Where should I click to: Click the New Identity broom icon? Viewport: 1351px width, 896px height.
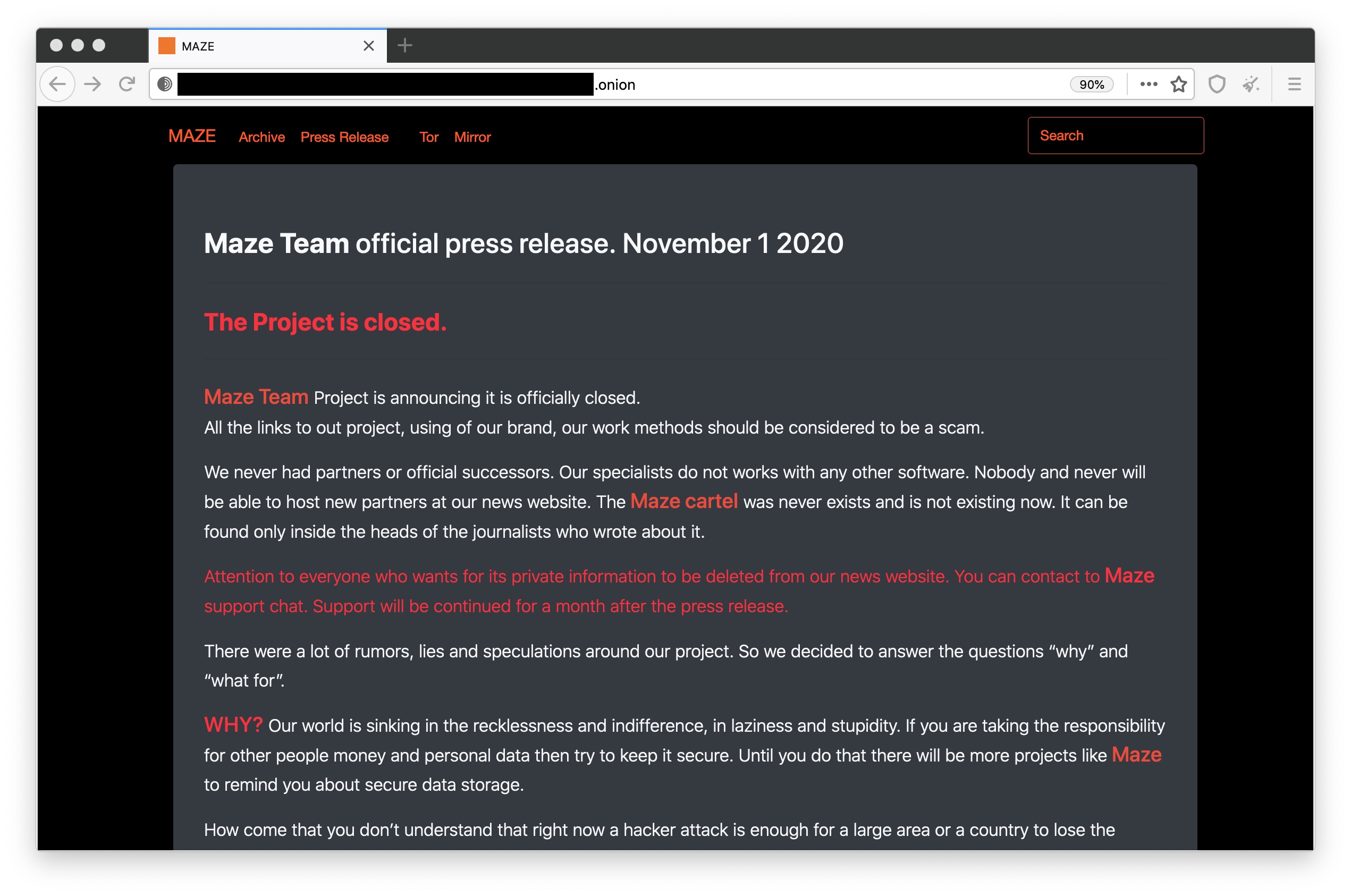1251,84
